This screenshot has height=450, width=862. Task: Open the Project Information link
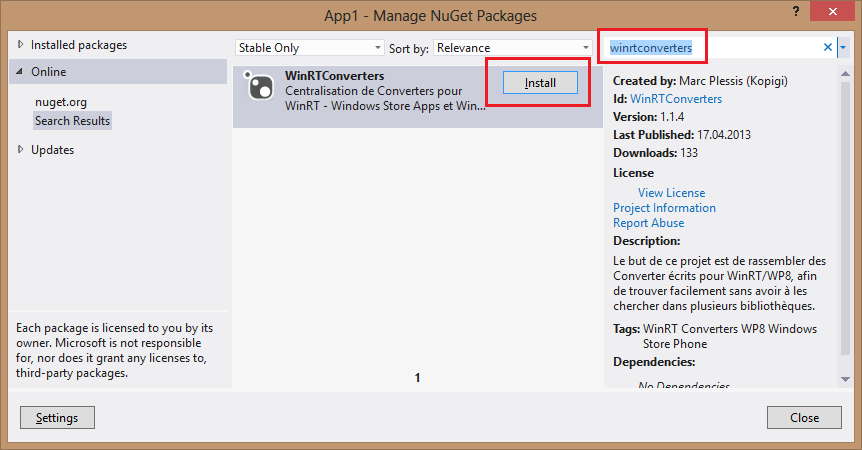click(x=664, y=208)
